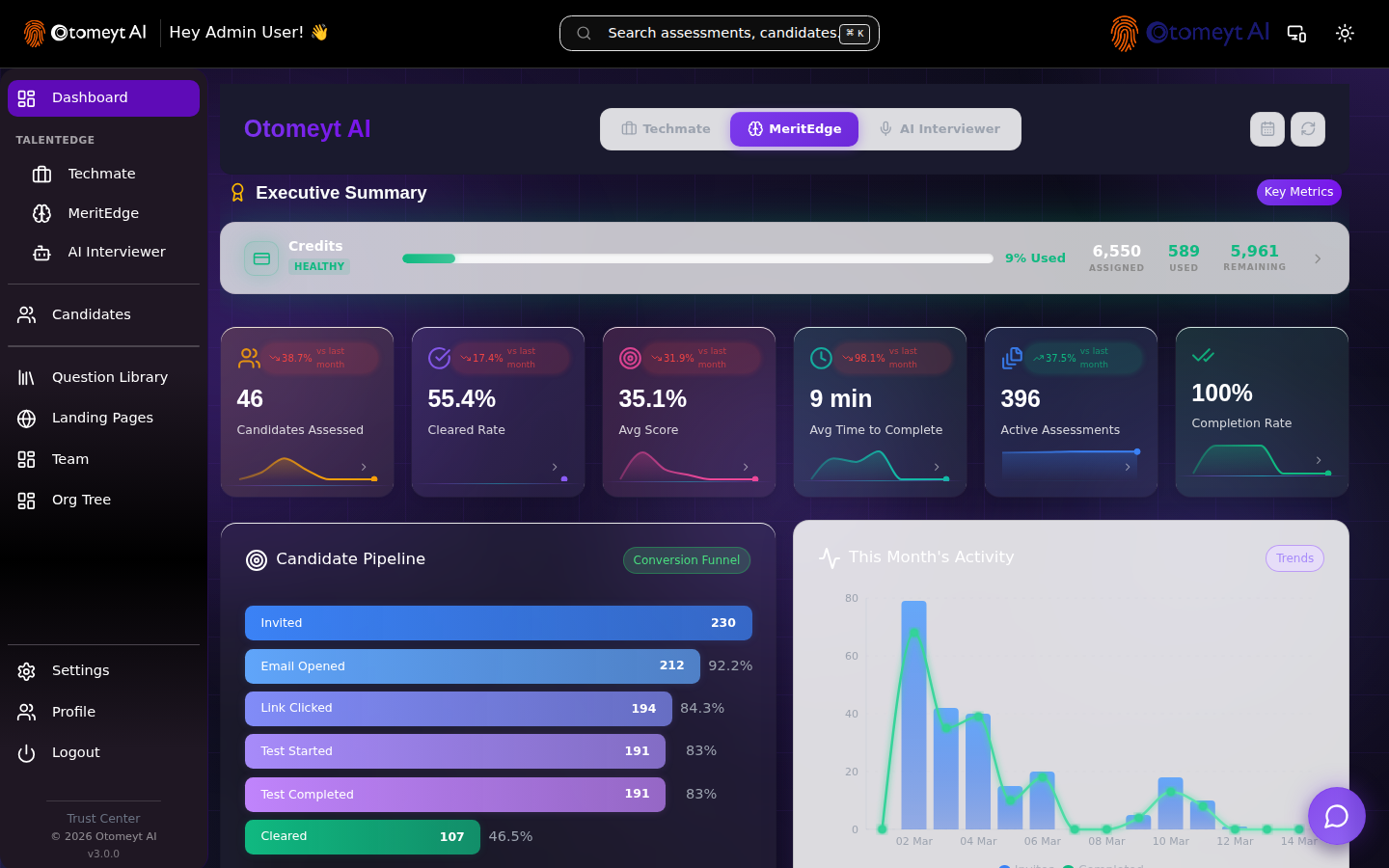Image resolution: width=1389 pixels, height=868 pixels.
Task: Click the refresh data button
Action: (x=1308, y=129)
